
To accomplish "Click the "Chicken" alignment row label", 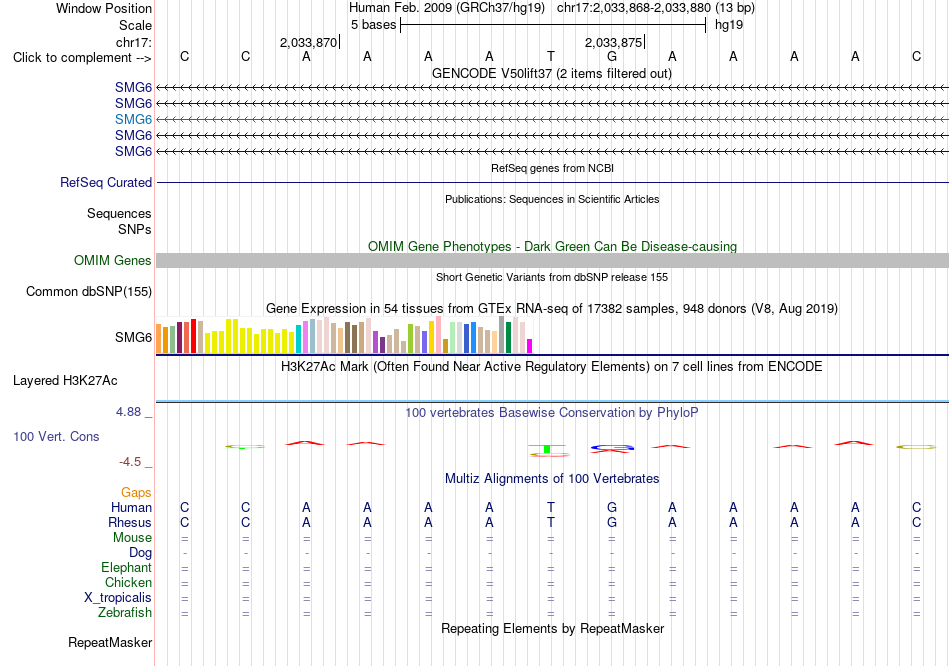I will click(128, 582).
